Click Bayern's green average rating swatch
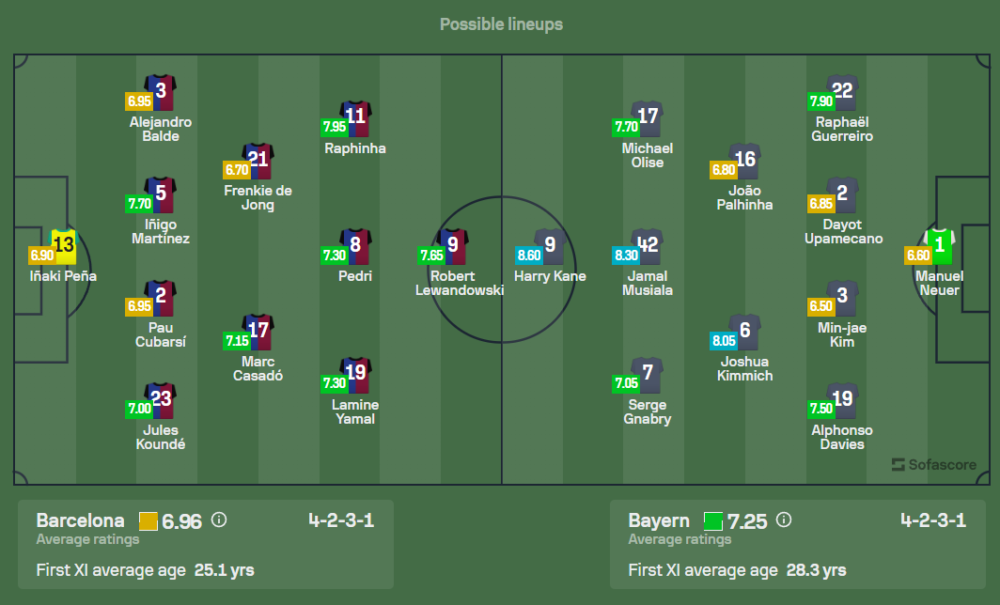Screen dimensions: 1000x605 (713, 521)
